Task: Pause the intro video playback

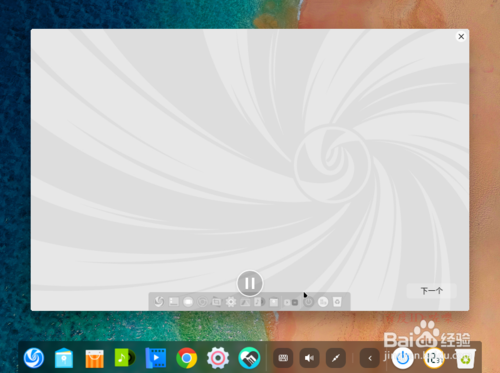Action: click(250, 283)
